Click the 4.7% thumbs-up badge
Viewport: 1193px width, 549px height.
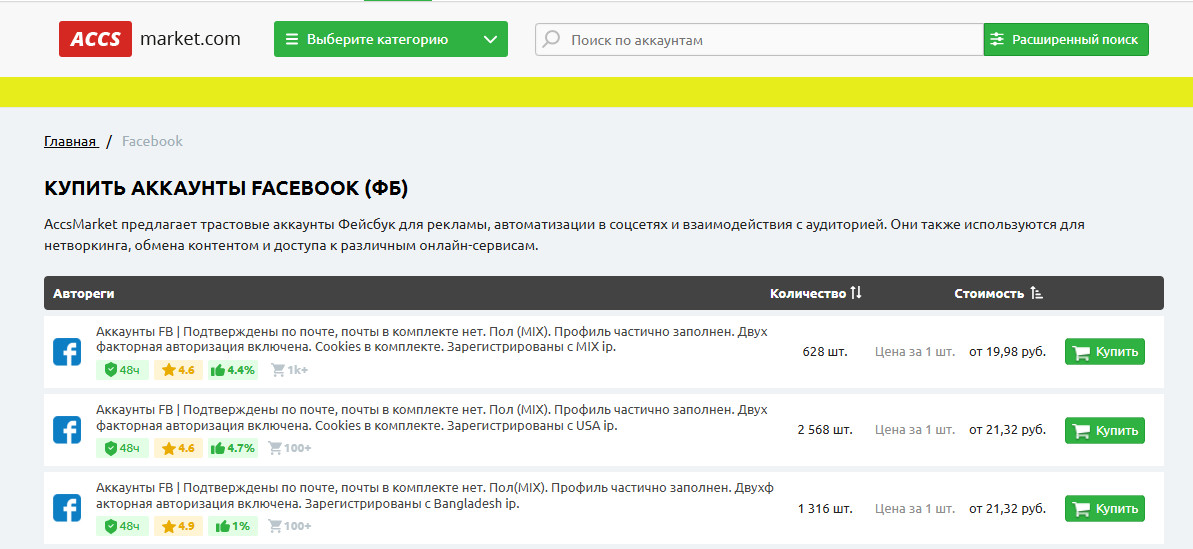tap(233, 448)
